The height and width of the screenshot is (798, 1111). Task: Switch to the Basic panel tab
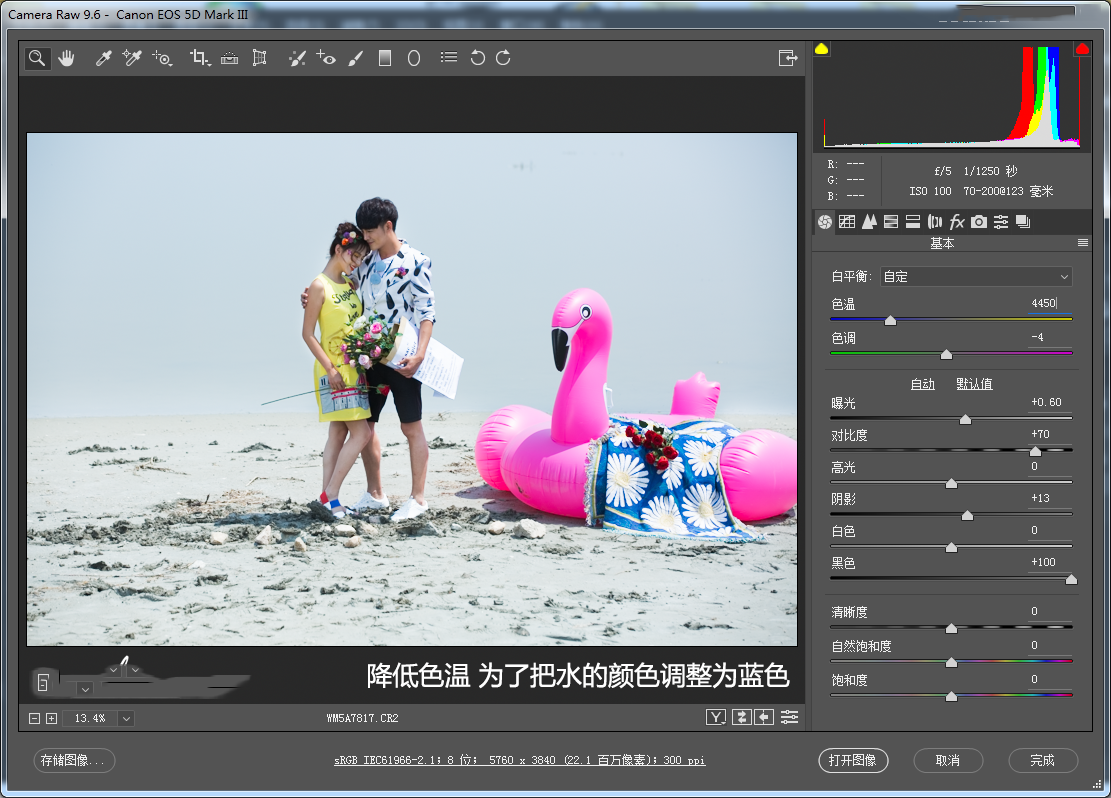pos(825,222)
